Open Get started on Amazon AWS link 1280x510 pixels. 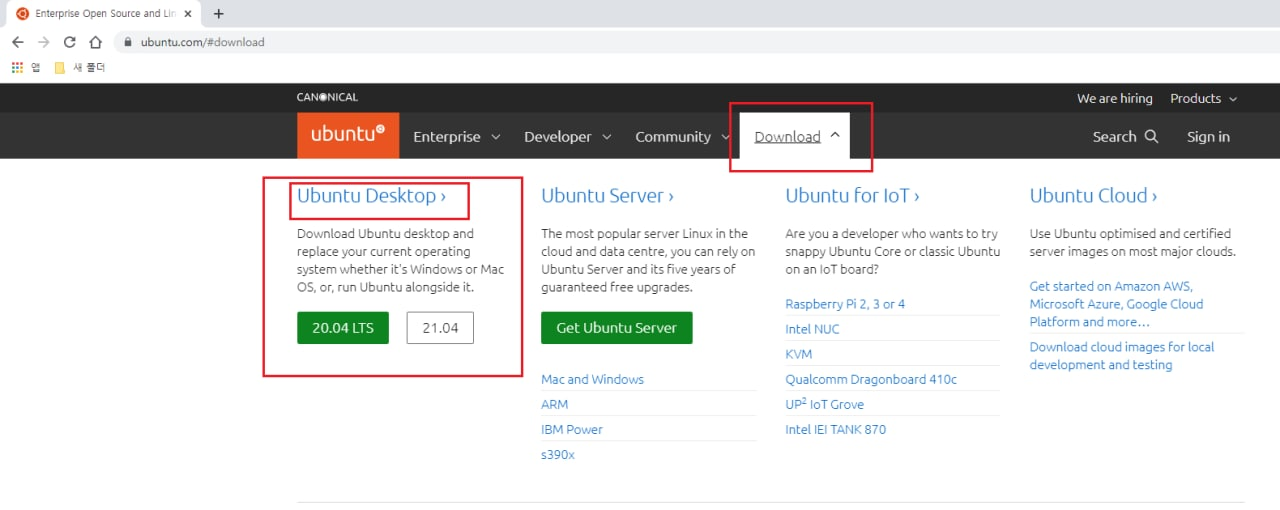pos(1116,304)
